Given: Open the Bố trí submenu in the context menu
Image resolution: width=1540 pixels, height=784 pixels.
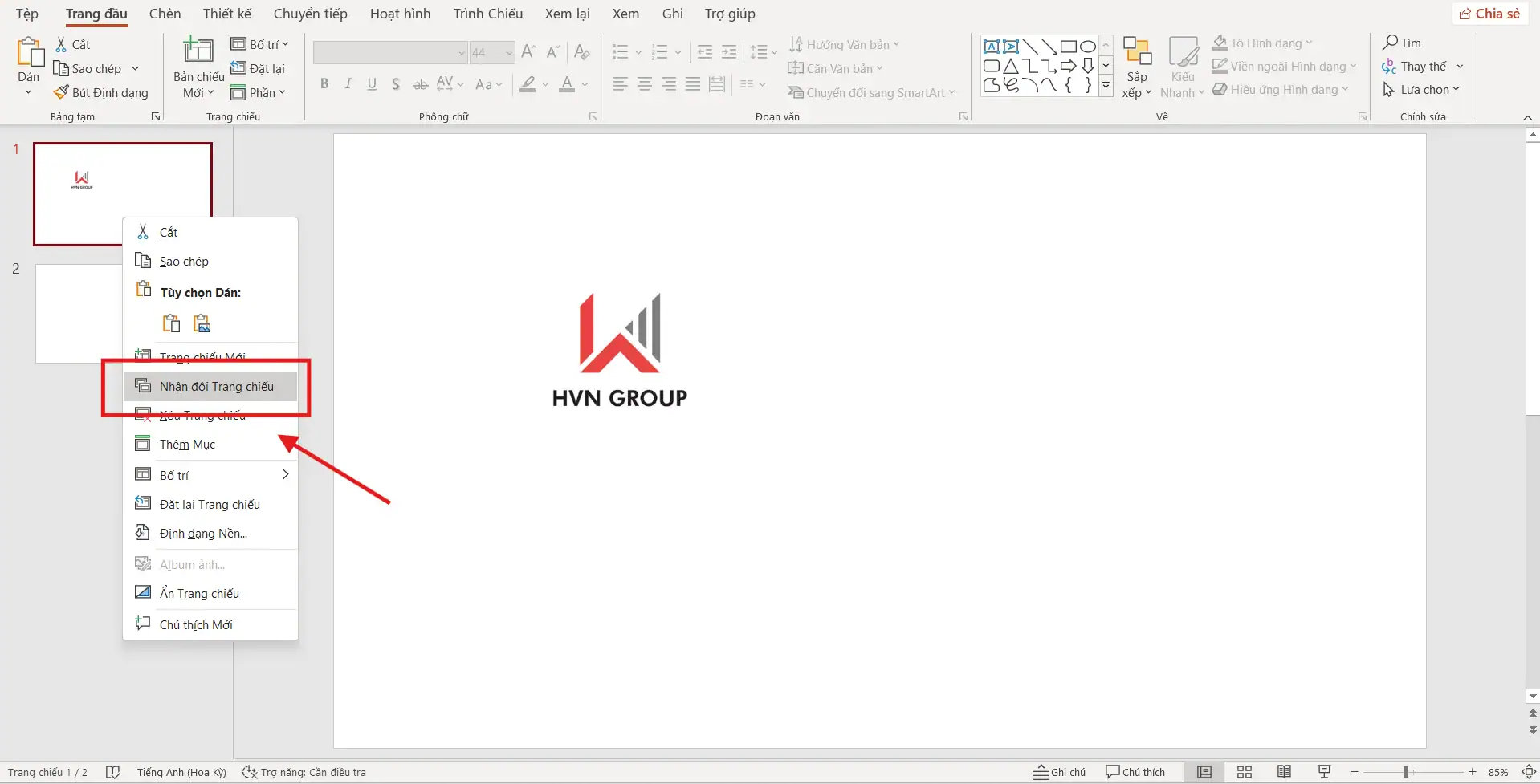Looking at the screenshot, I should [x=211, y=475].
